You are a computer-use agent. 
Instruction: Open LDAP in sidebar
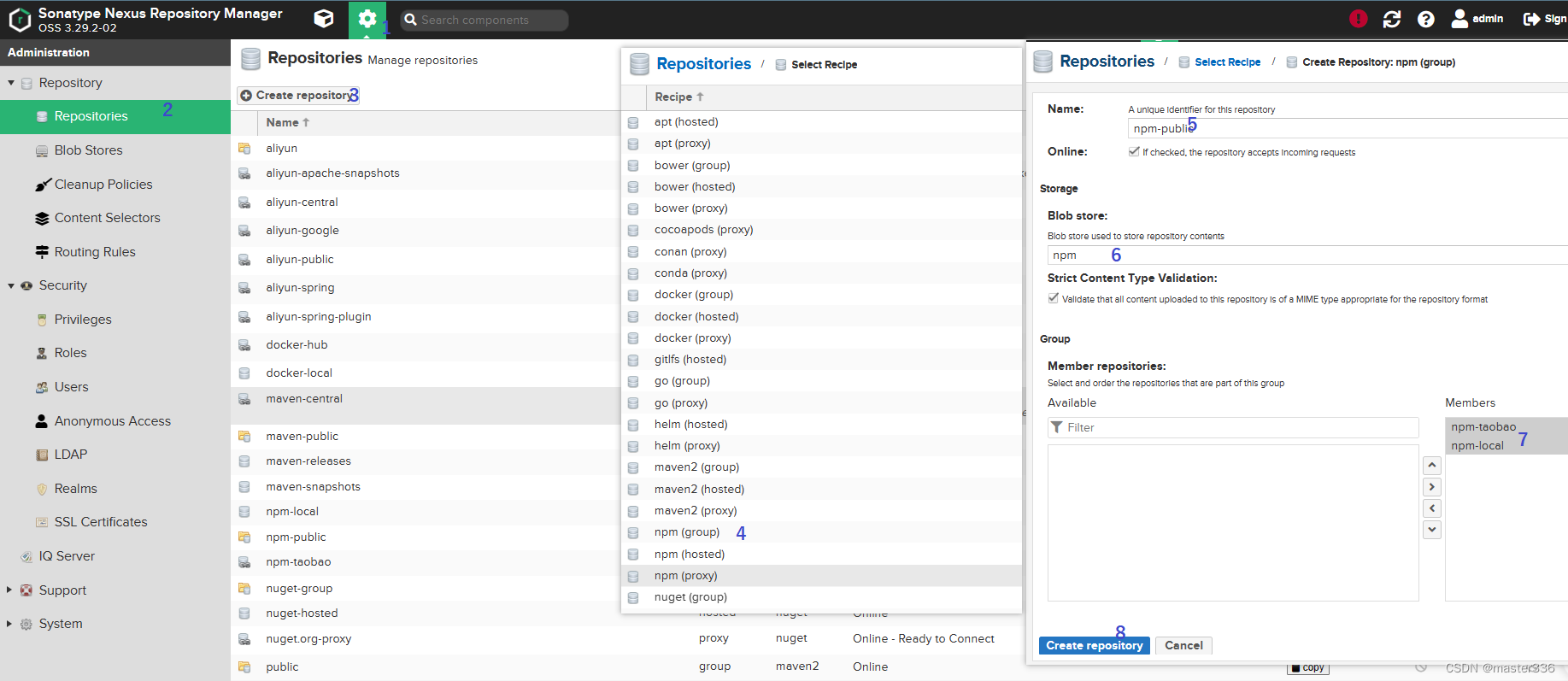pyautogui.click(x=70, y=455)
